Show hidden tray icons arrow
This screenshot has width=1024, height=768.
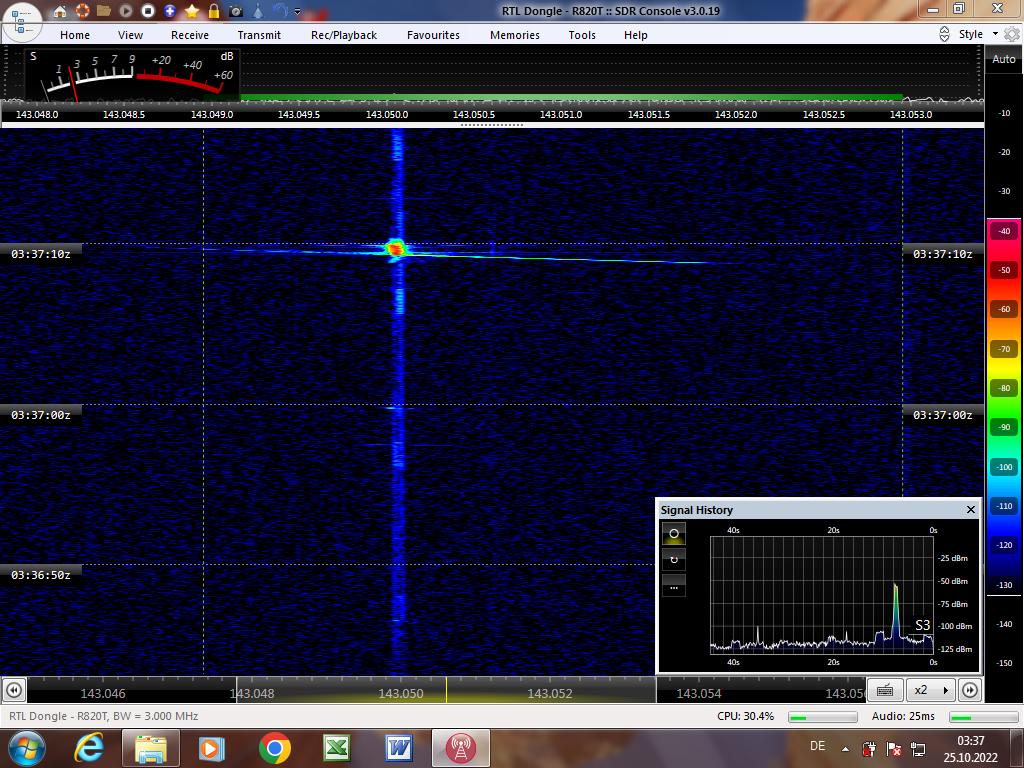coord(845,749)
